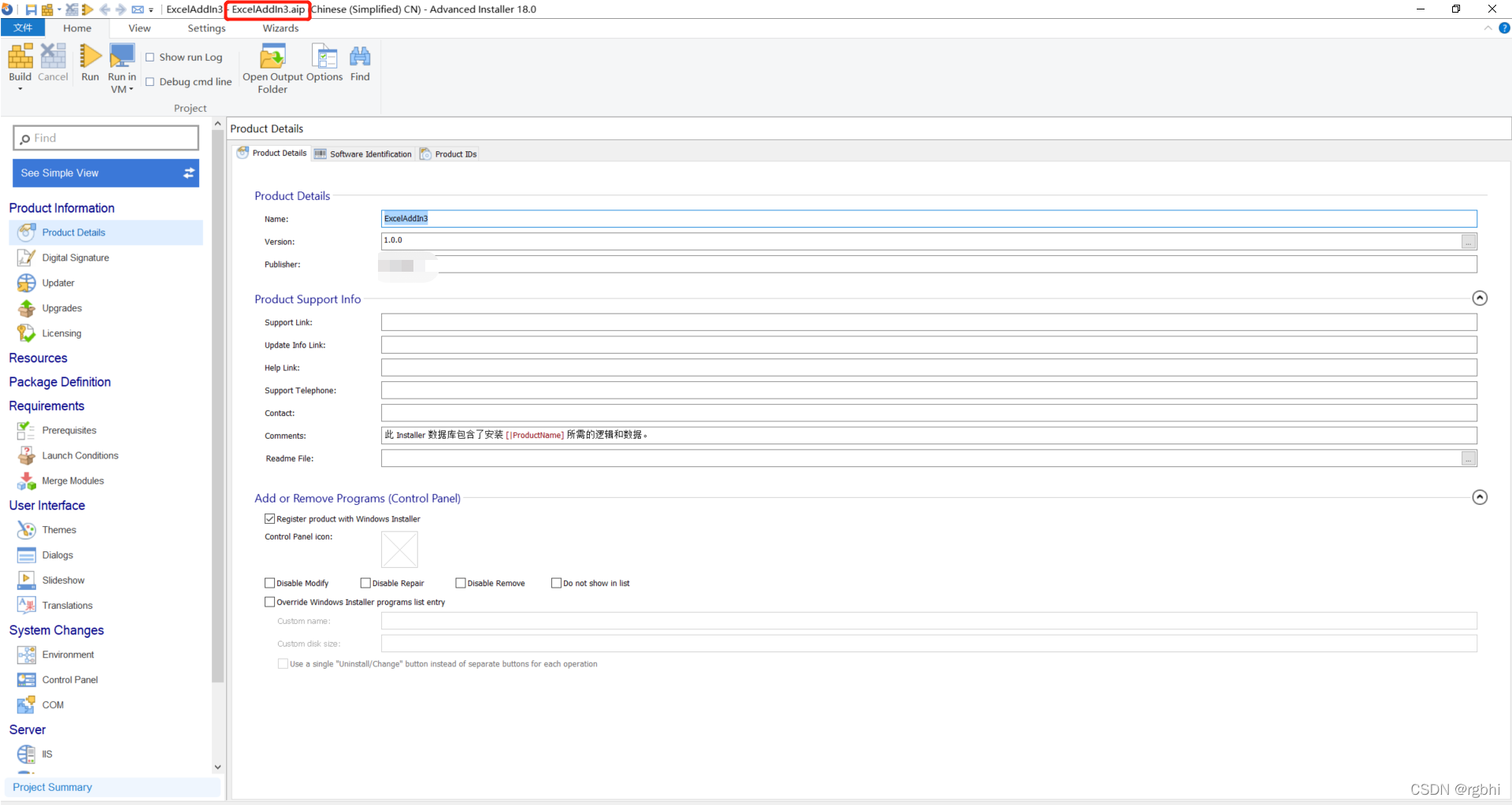Collapse the ribbon with the chevron
This screenshot has width=1512, height=805.
coord(1488,28)
